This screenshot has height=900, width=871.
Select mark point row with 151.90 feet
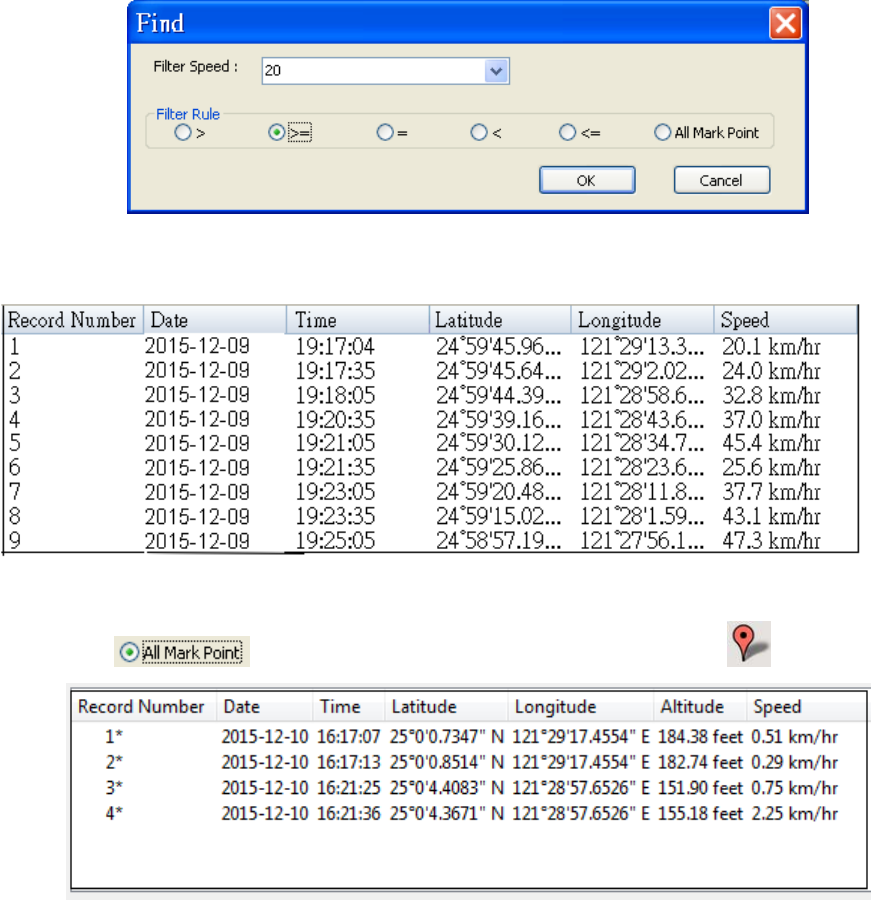(469, 788)
